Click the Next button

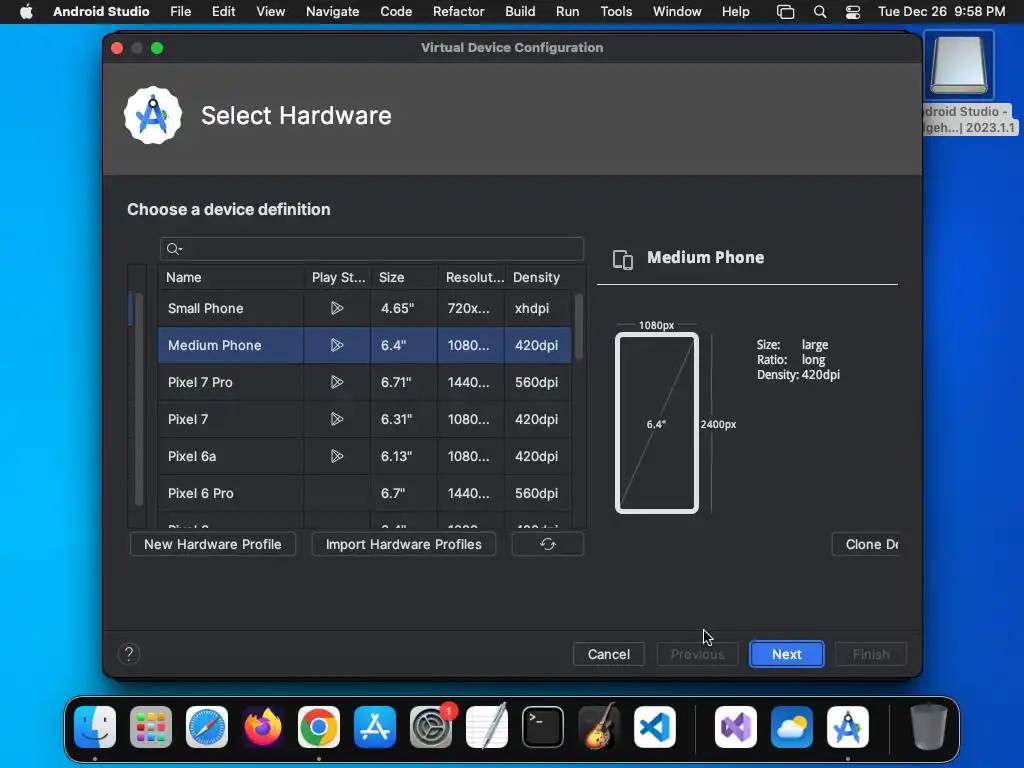tap(786, 654)
